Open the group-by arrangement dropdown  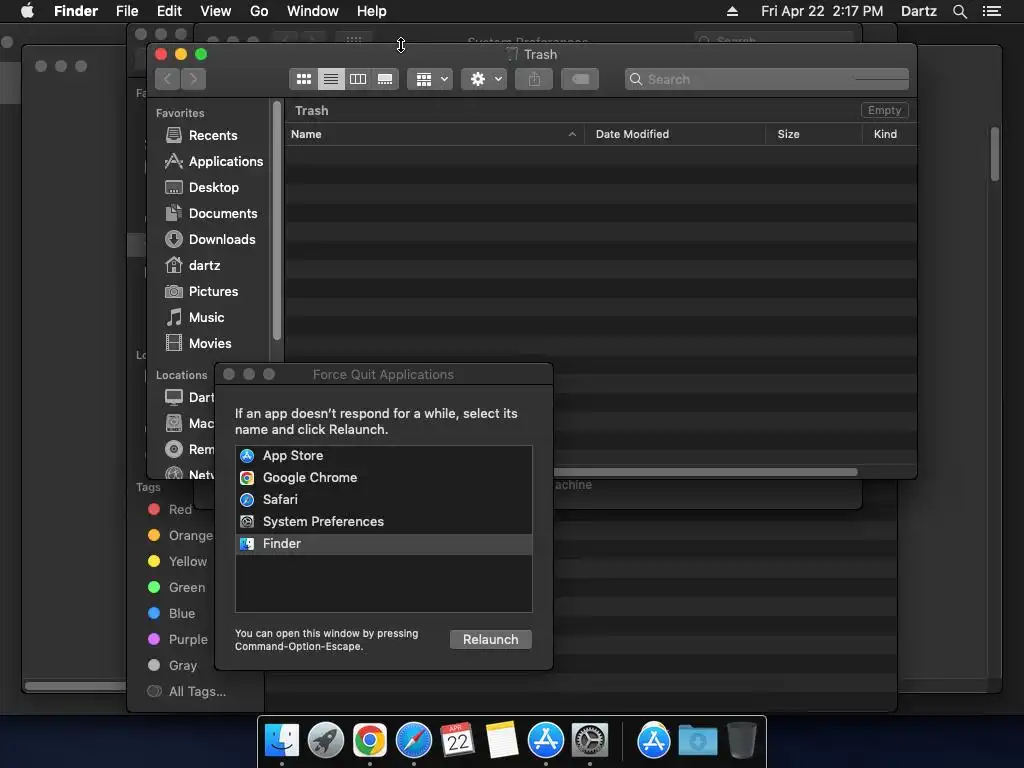pyautogui.click(x=430, y=79)
